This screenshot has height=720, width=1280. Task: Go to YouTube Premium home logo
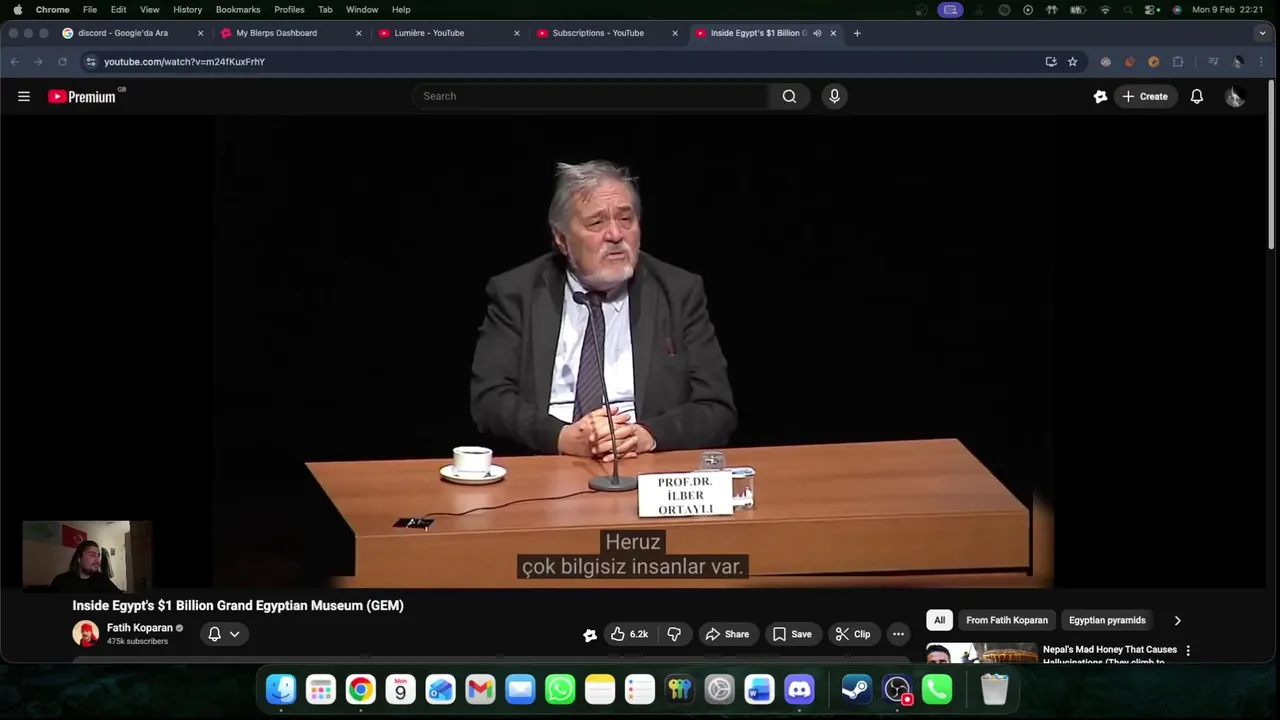84,96
